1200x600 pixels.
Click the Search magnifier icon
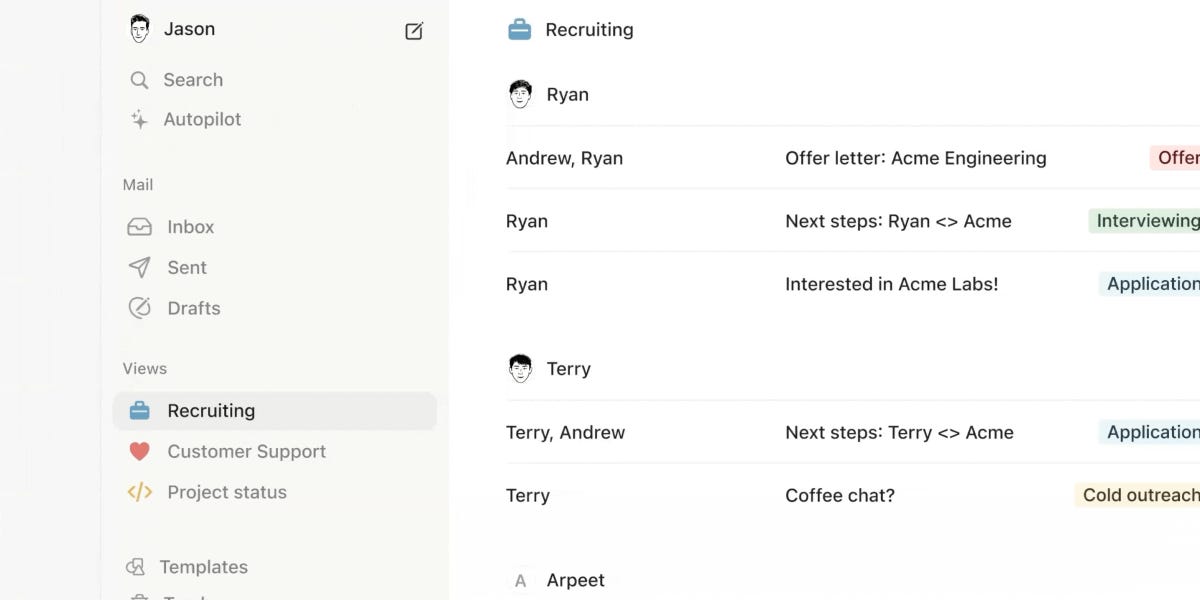(139, 79)
